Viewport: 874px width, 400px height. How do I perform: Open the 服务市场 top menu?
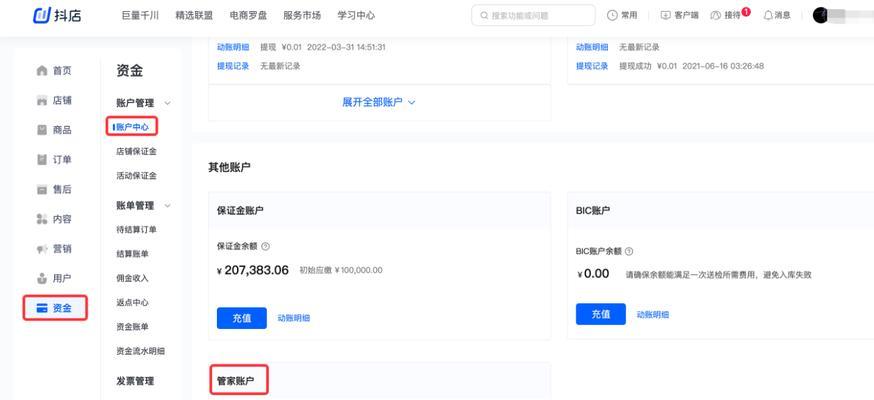[x=302, y=16]
